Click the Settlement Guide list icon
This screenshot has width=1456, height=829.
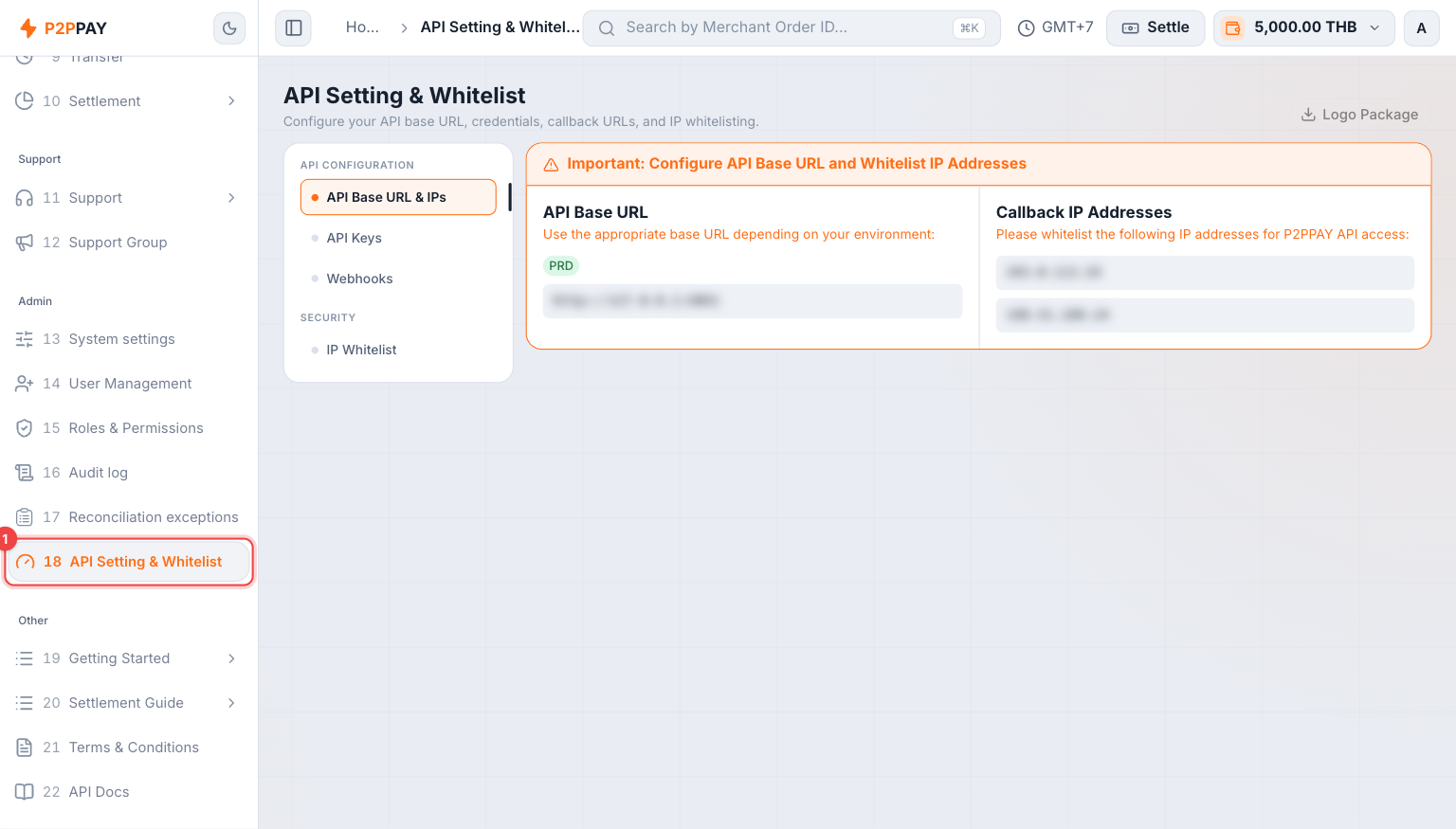[x=25, y=703]
